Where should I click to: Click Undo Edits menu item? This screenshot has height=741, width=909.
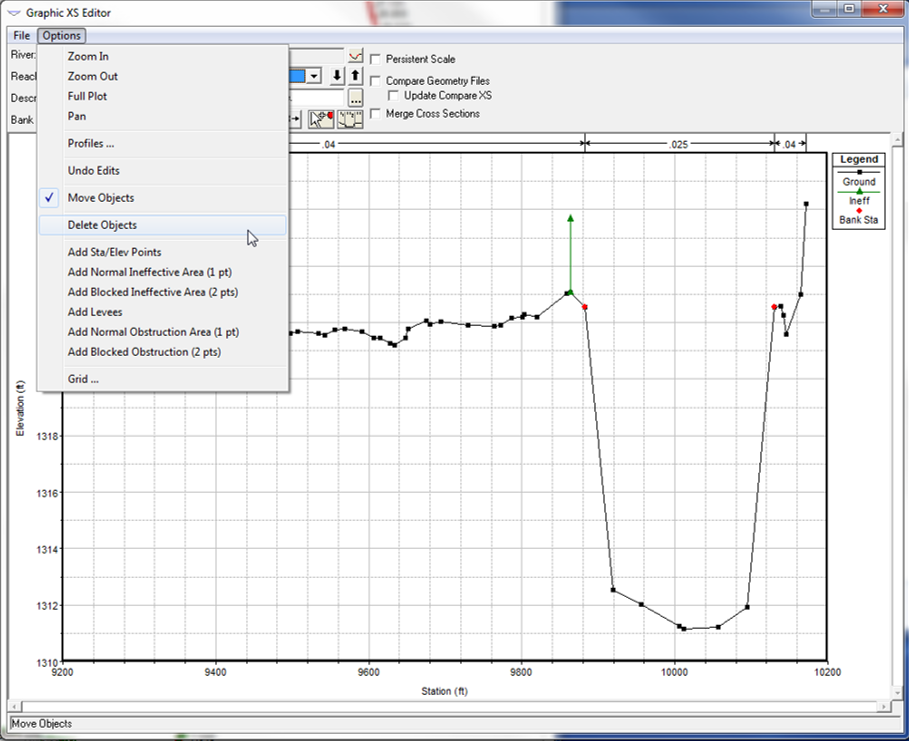[163, 170]
